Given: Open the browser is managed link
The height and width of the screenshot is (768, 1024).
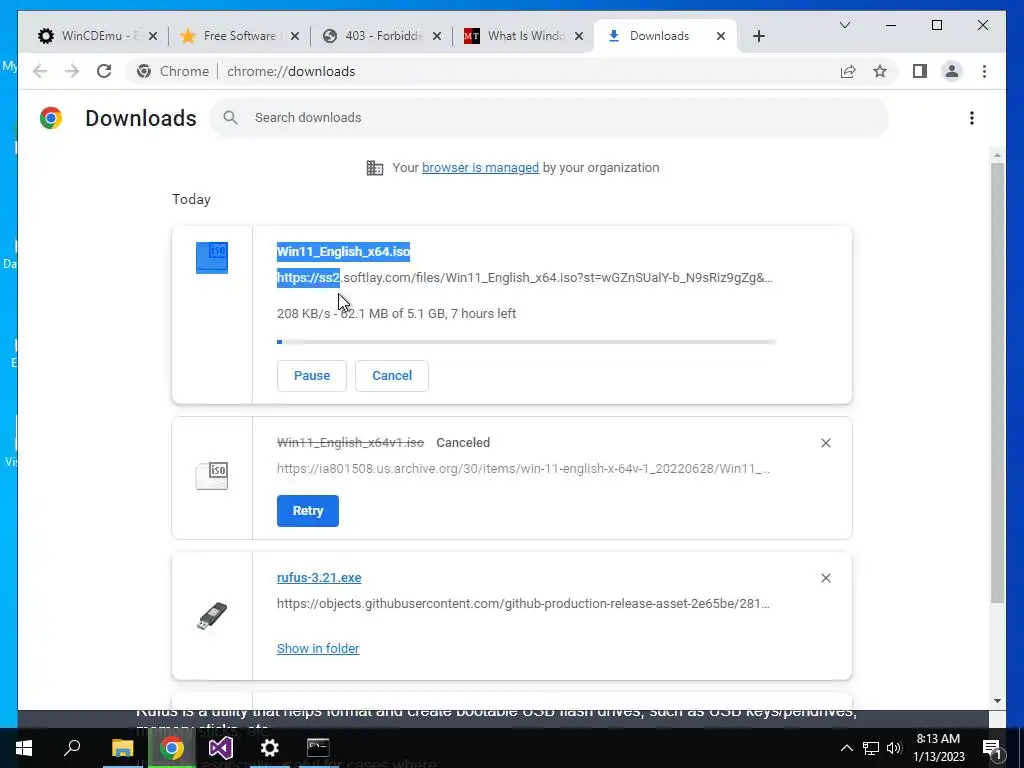Looking at the screenshot, I should click(480, 168).
